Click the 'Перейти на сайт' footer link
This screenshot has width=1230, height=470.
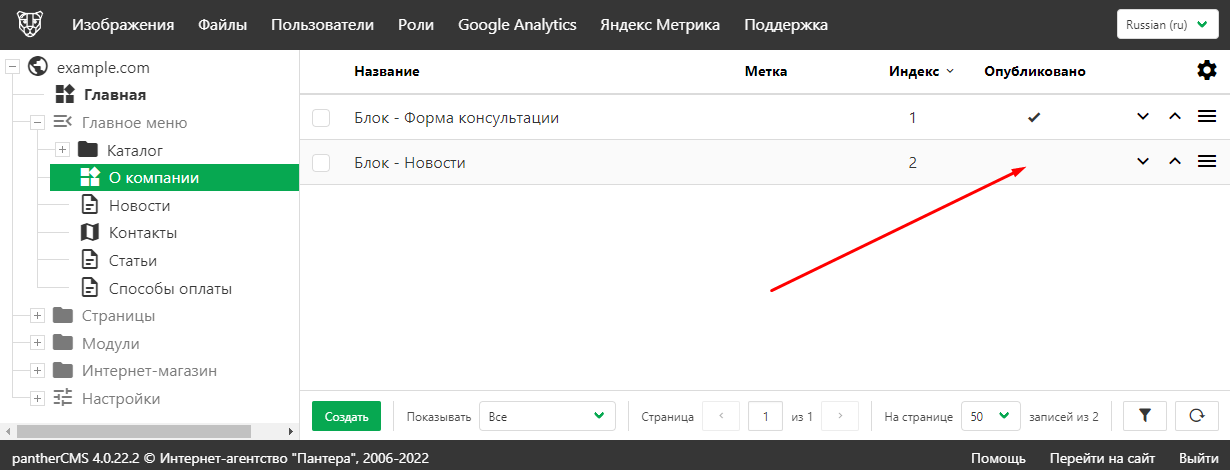tap(1101, 458)
